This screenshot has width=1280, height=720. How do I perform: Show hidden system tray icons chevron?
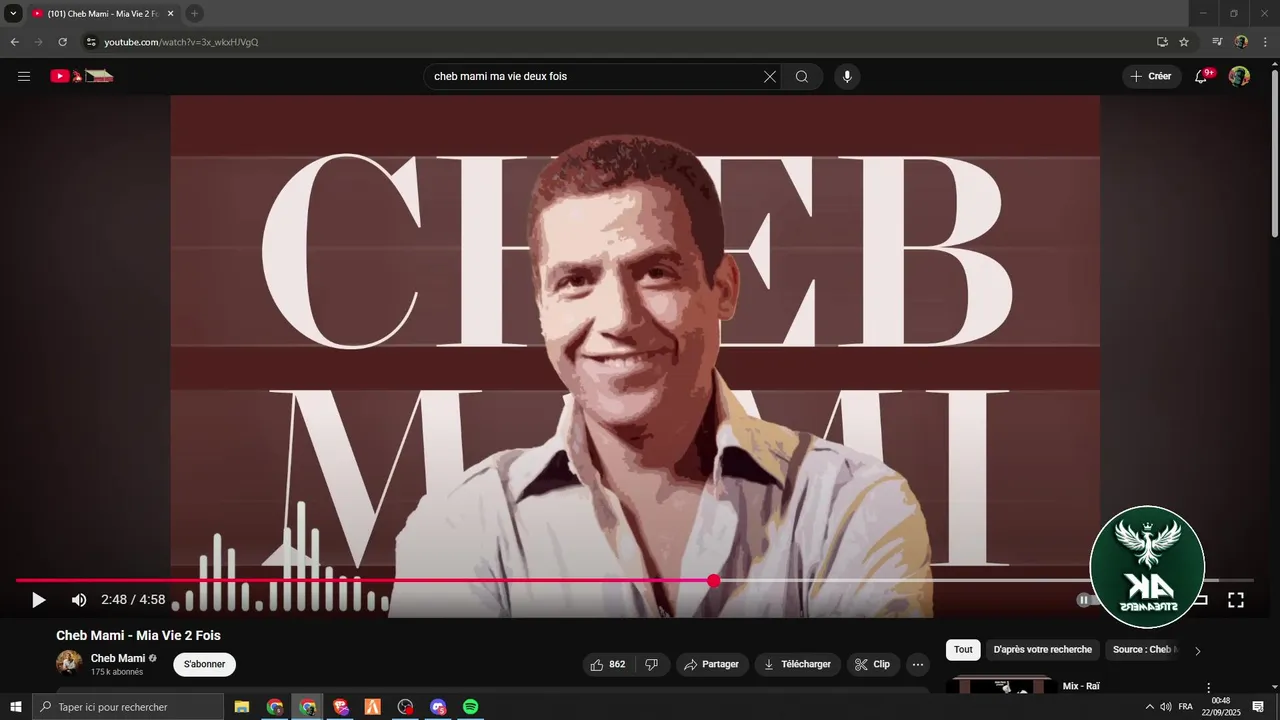coord(1149,707)
